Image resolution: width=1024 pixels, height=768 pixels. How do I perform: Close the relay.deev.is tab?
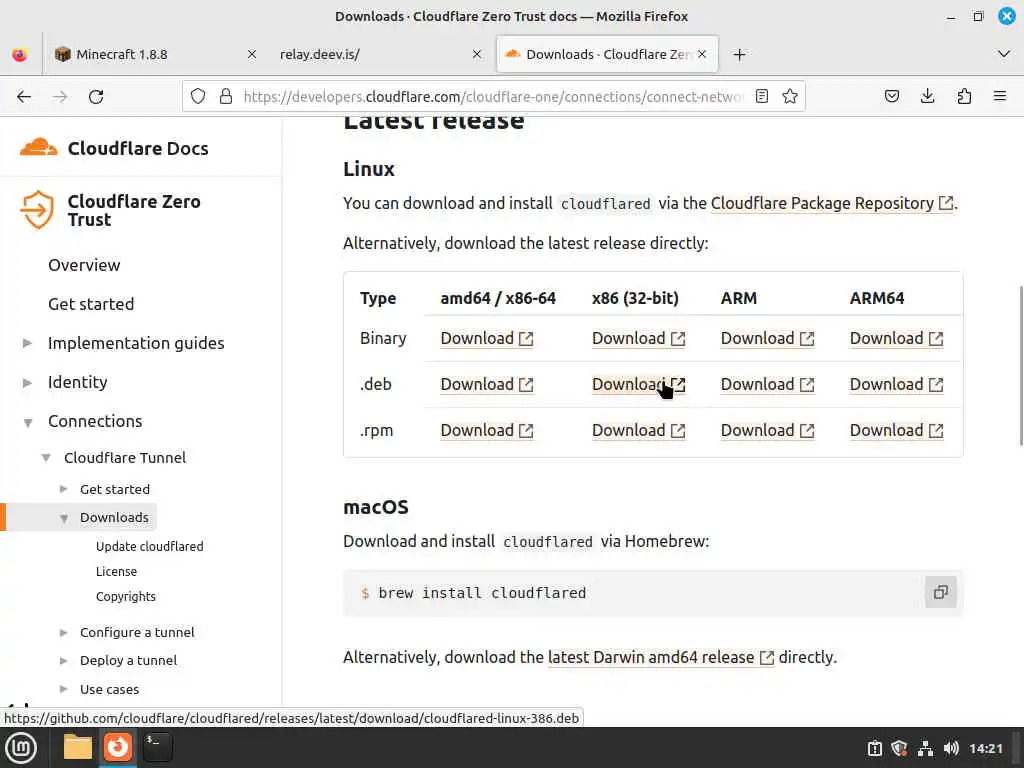[477, 54]
